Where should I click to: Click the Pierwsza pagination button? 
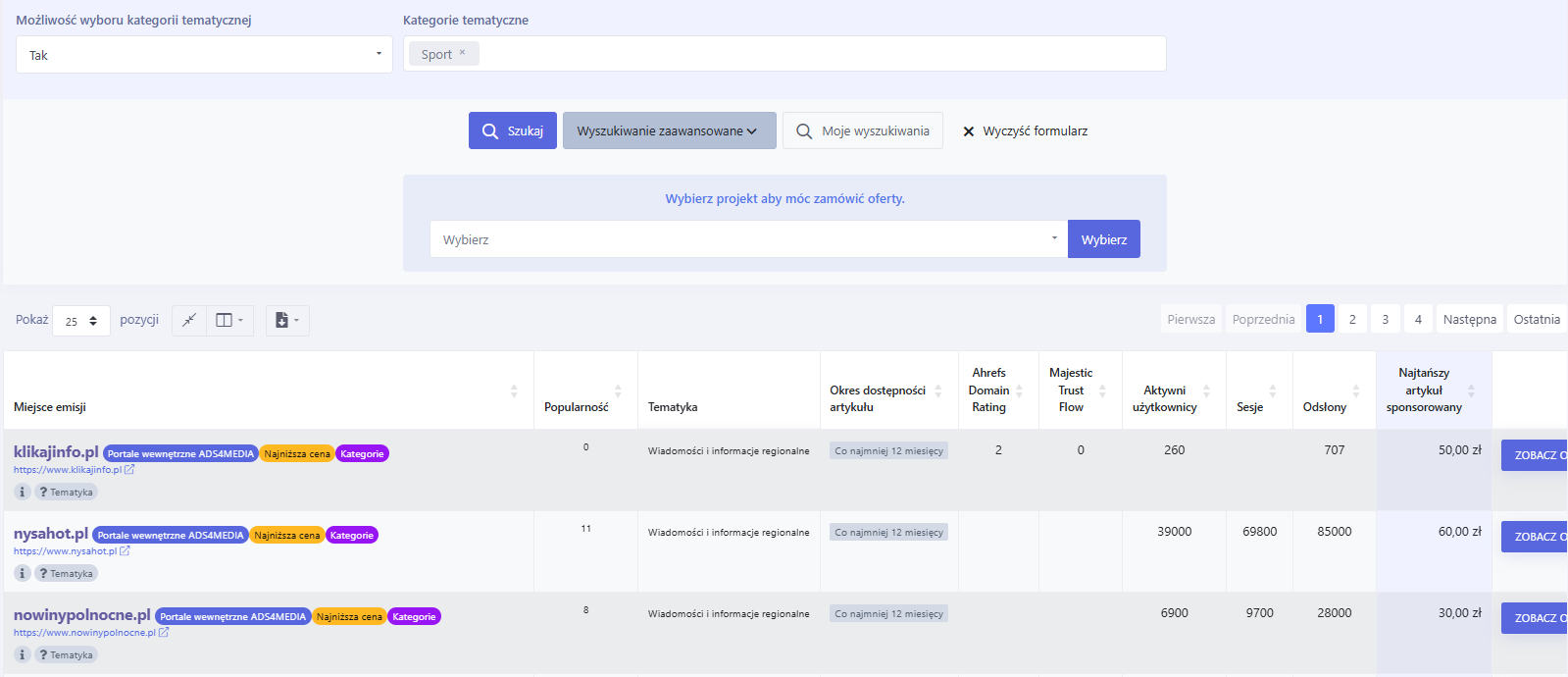[1191, 319]
